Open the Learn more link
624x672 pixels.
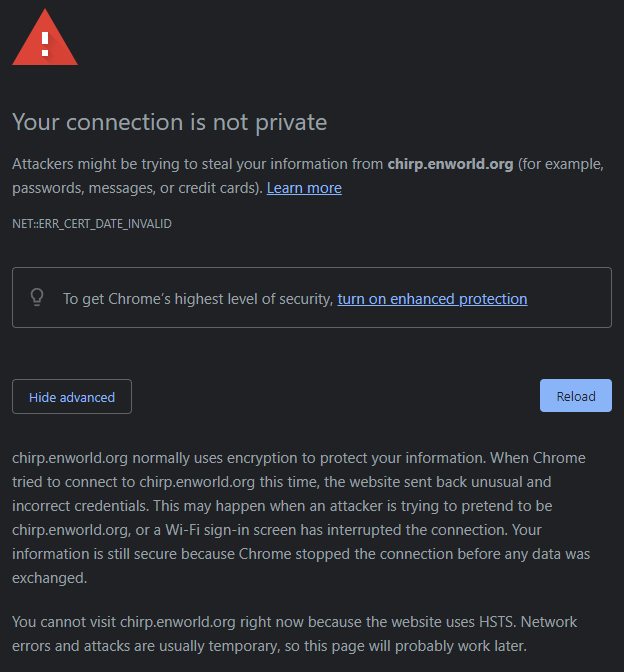(x=304, y=188)
